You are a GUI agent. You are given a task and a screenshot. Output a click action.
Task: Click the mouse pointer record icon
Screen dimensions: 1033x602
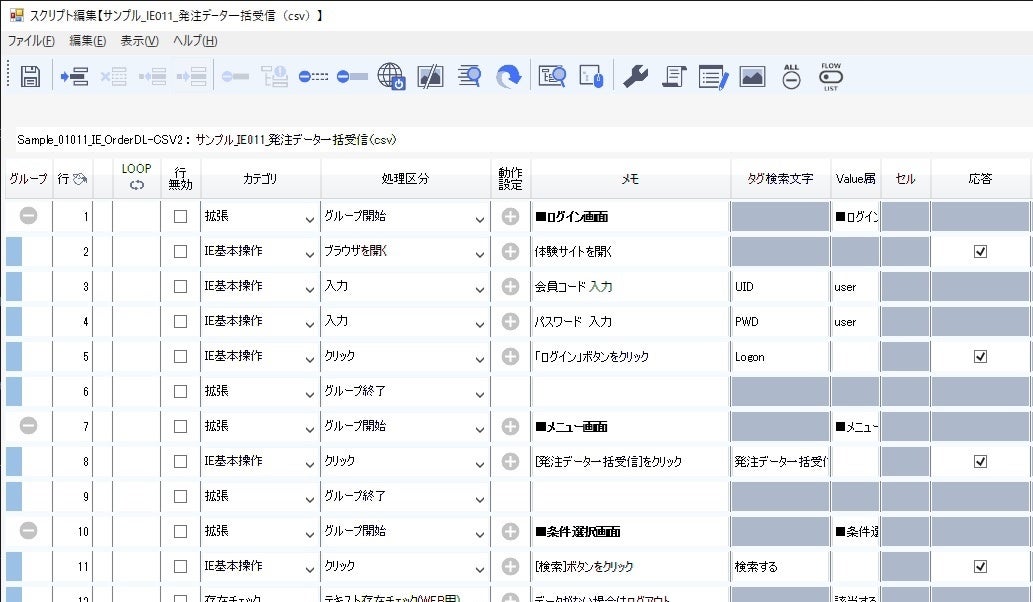pyautogui.click(x=591, y=76)
